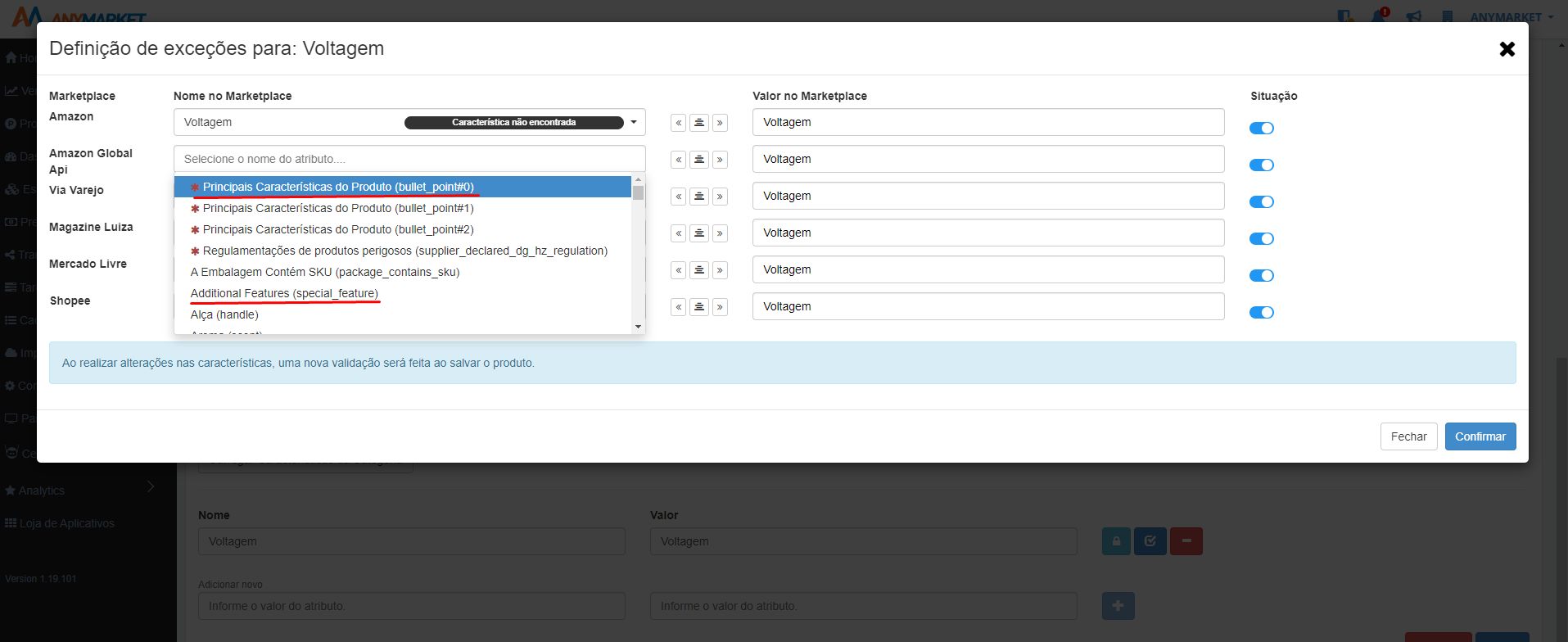Click the center-align icon in the Via Varejo row
The width and height of the screenshot is (1568, 642).
699,197
